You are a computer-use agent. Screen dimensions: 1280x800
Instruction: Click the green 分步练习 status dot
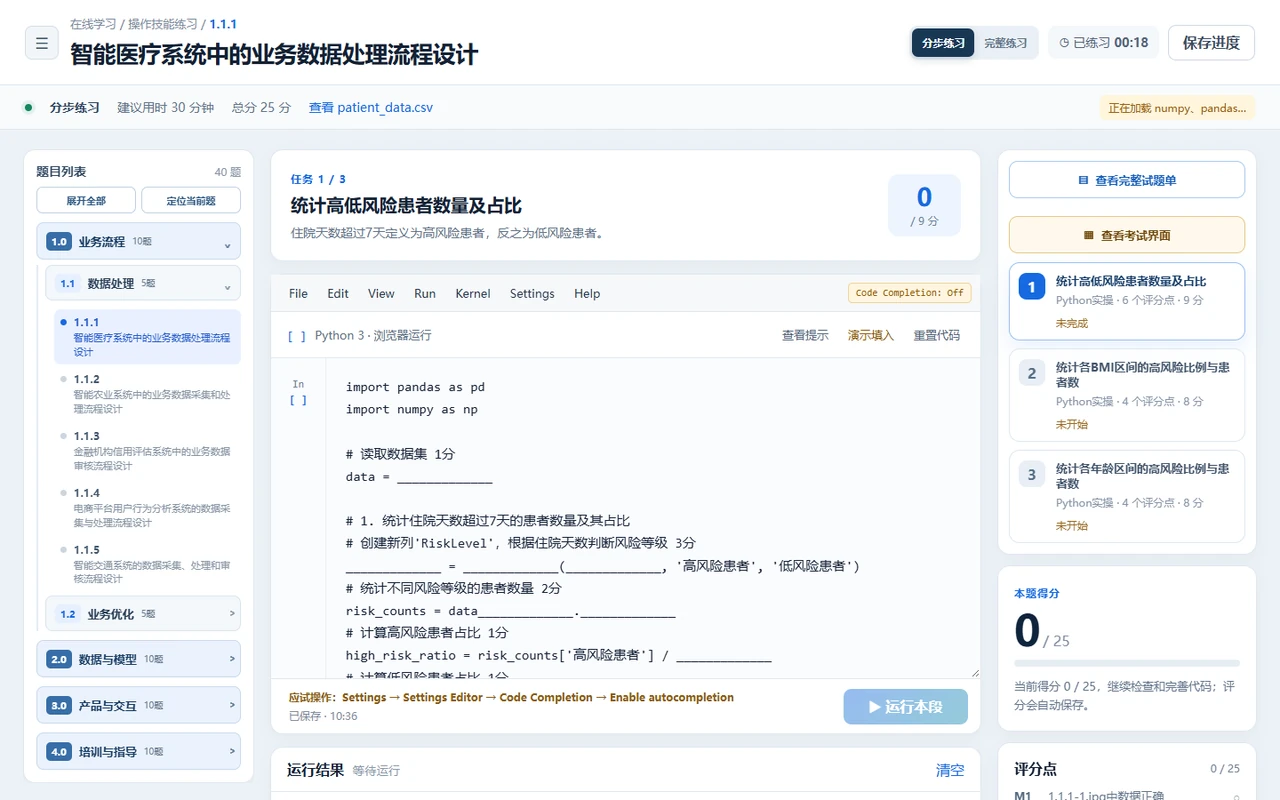click(x=28, y=108)
